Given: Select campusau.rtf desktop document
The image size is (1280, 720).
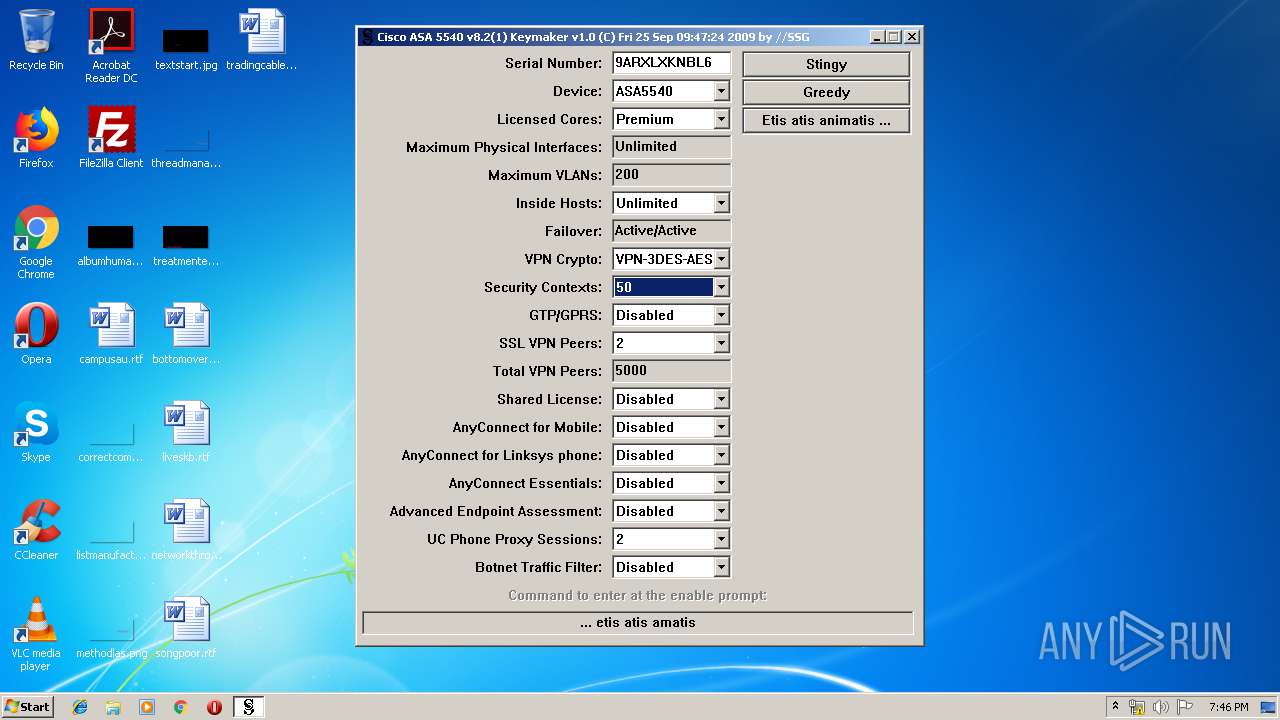Looking at the screenshot, I should [x=111, y=334].
